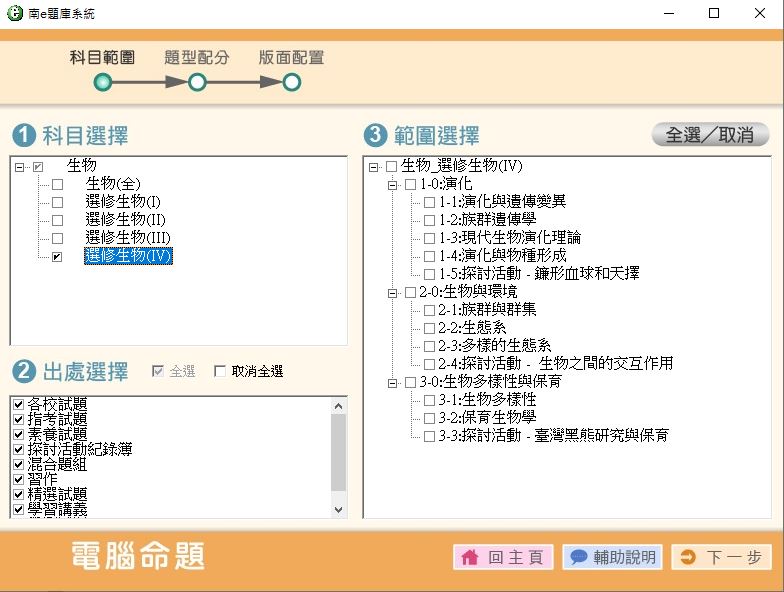Check 3-0:生物多樣性與保育 checkbox
The width and height of the screenshot is (784, 592).
pos(410,382)
